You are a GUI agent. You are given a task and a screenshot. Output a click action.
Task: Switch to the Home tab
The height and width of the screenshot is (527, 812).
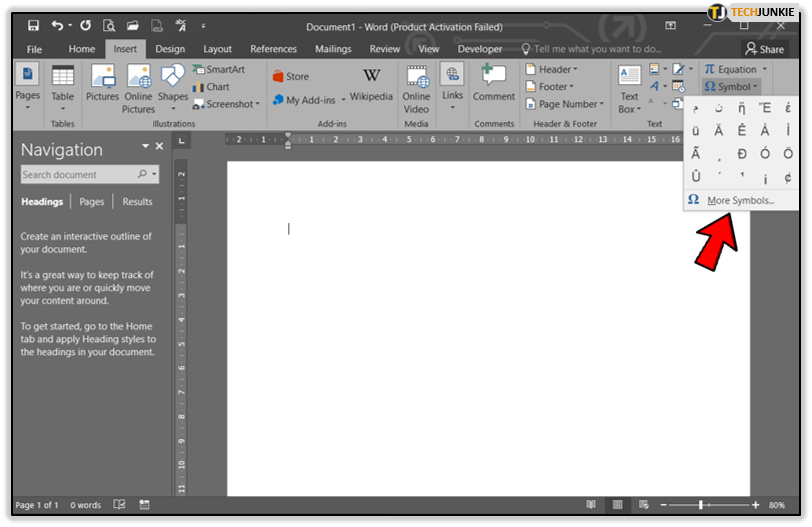pos(82,49)
